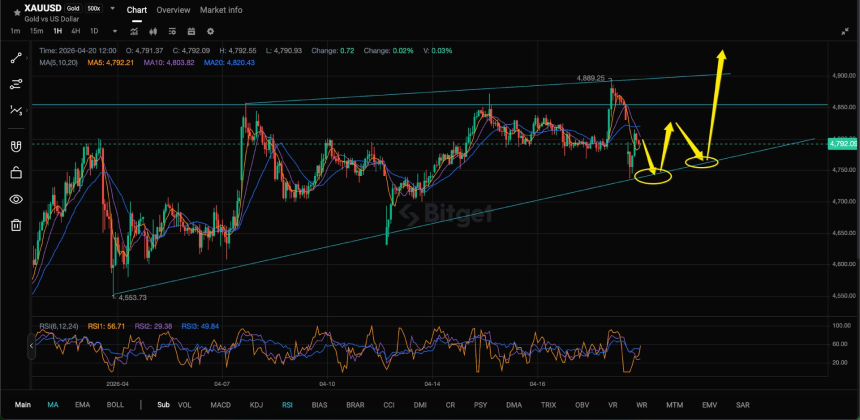This screenshot has height=420, width=860.
Task: Switch to the Overview tab
Action: click(173, 10)
